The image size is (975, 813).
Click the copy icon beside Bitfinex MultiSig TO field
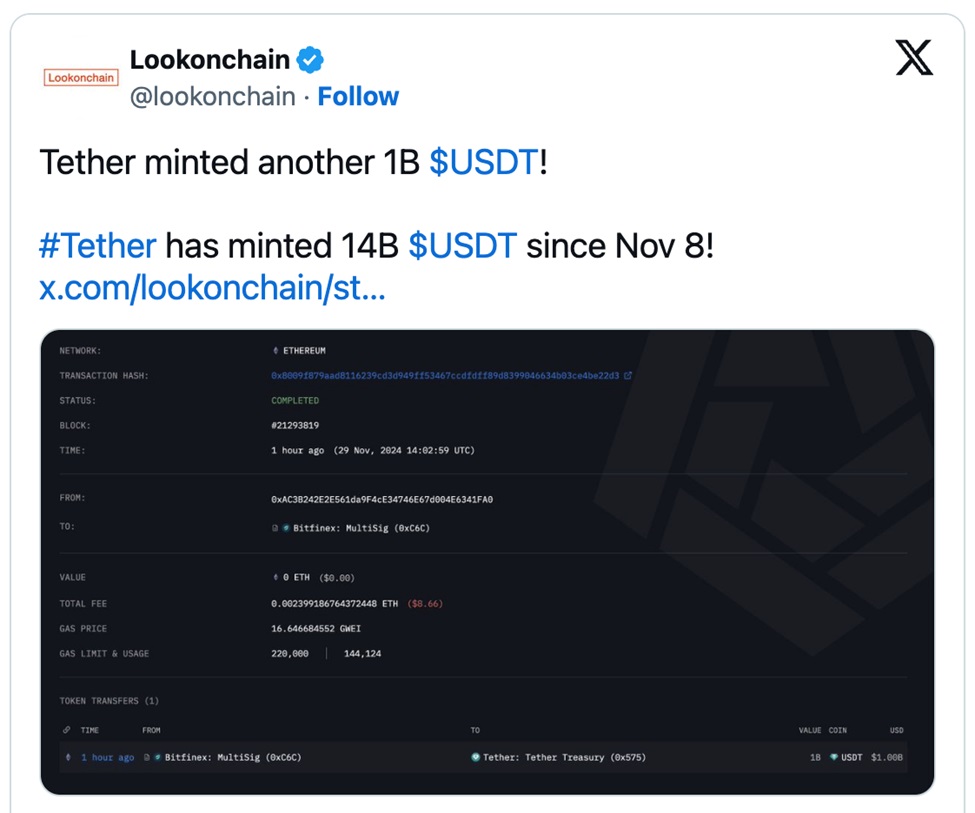(x=275, y=527)
